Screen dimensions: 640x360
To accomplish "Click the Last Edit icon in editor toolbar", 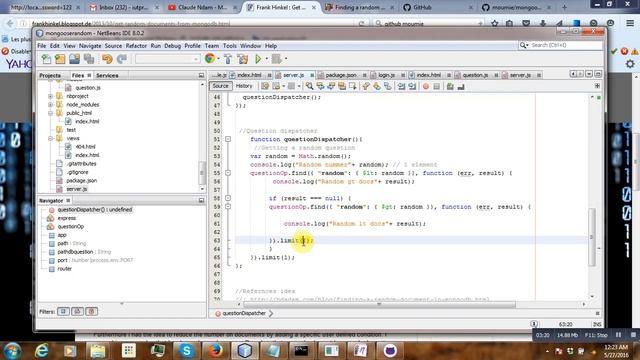I will pyautogui.click(x=265, y=86).
